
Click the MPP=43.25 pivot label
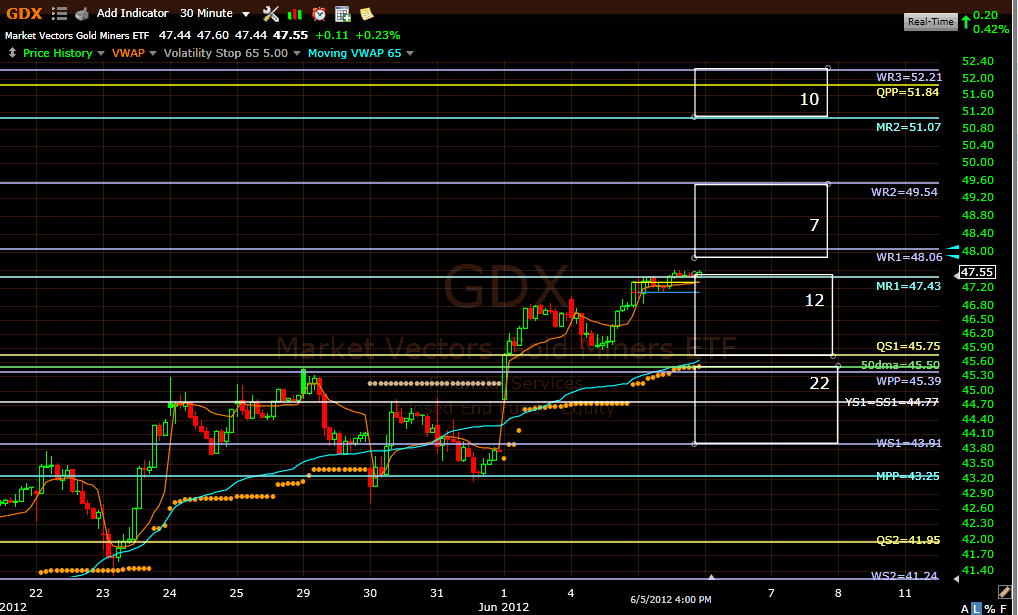point(908,477)
